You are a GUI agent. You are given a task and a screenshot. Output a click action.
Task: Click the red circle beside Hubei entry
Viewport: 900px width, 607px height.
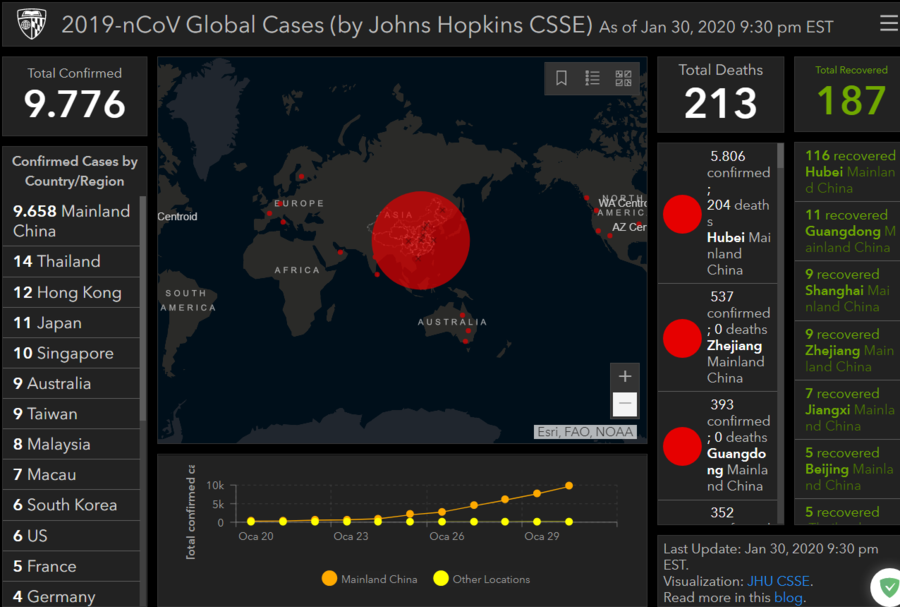[682, 214]
